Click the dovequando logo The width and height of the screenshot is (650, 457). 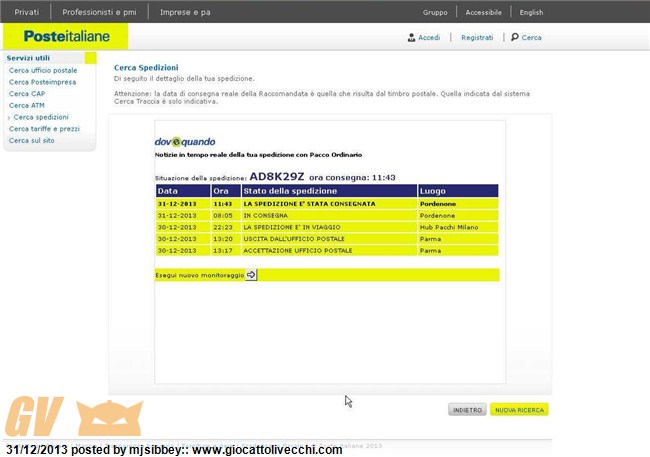click(185, 142)
